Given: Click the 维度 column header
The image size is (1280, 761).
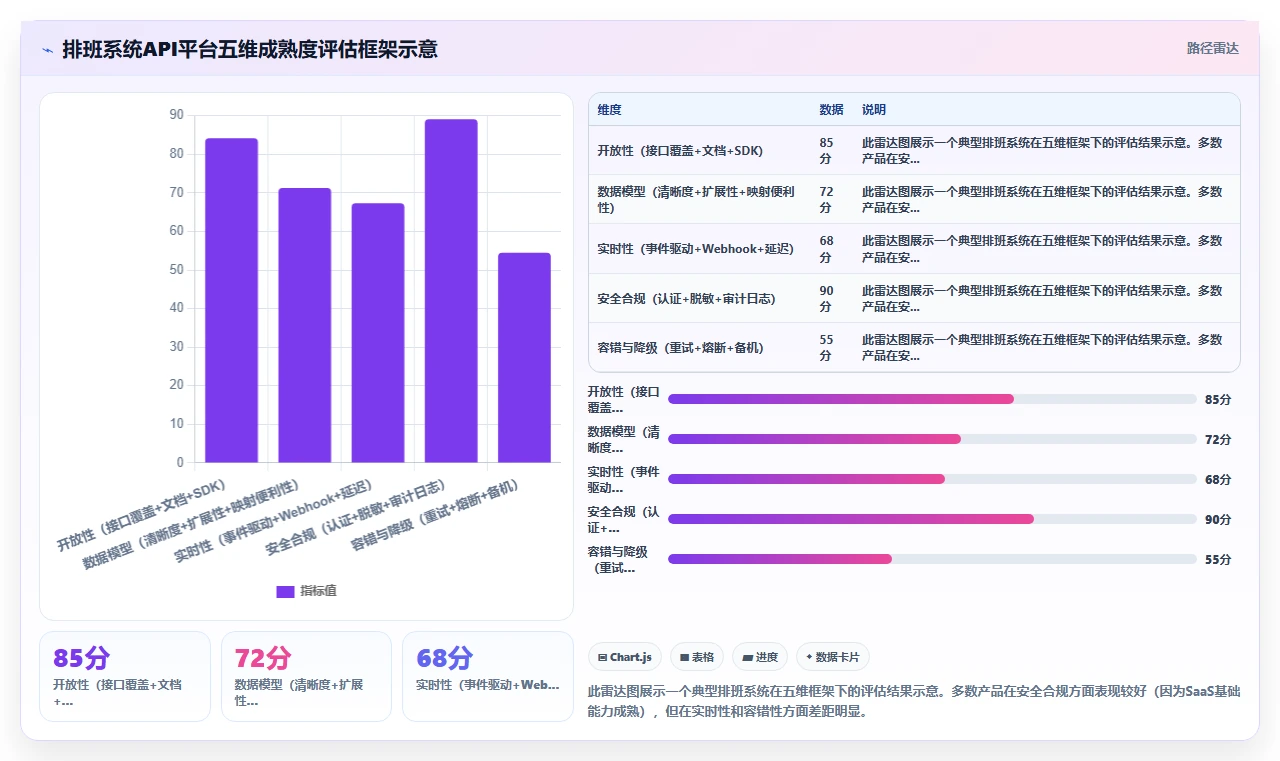Looking at the screenshot, I should pos(609,110).
